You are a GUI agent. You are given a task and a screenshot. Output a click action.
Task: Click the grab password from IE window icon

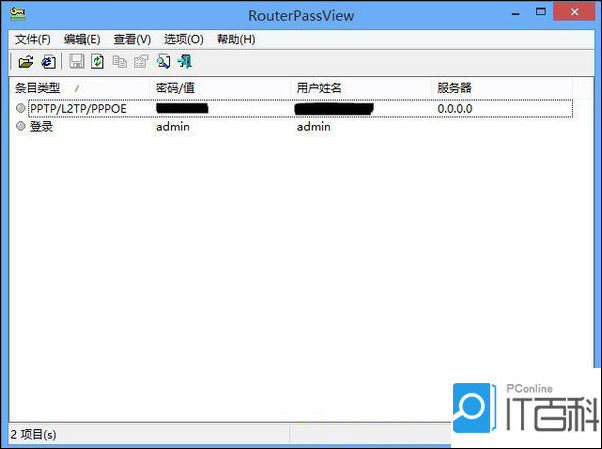[x=49, y=62]
